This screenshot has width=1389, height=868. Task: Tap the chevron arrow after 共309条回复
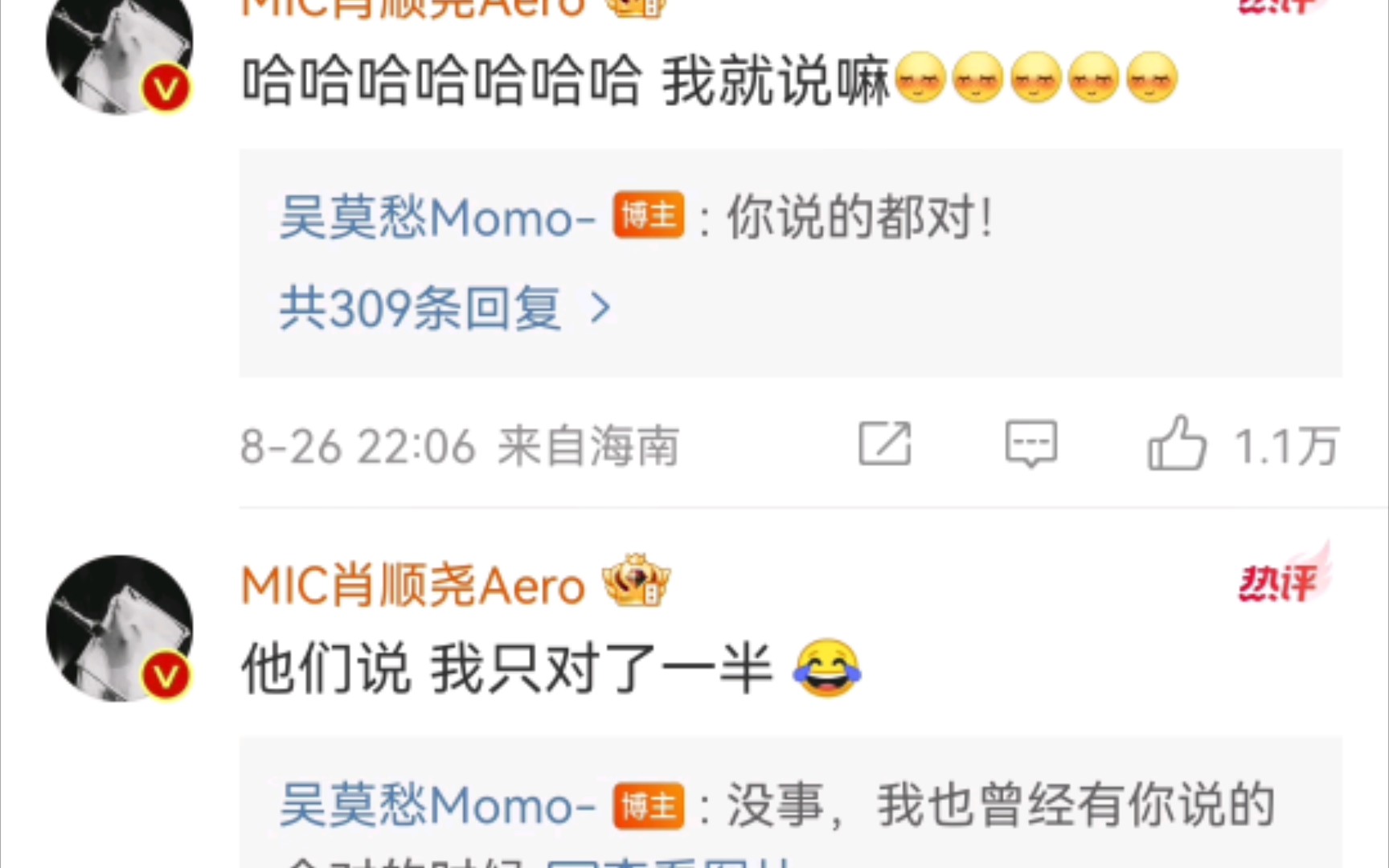click(600, 308)
